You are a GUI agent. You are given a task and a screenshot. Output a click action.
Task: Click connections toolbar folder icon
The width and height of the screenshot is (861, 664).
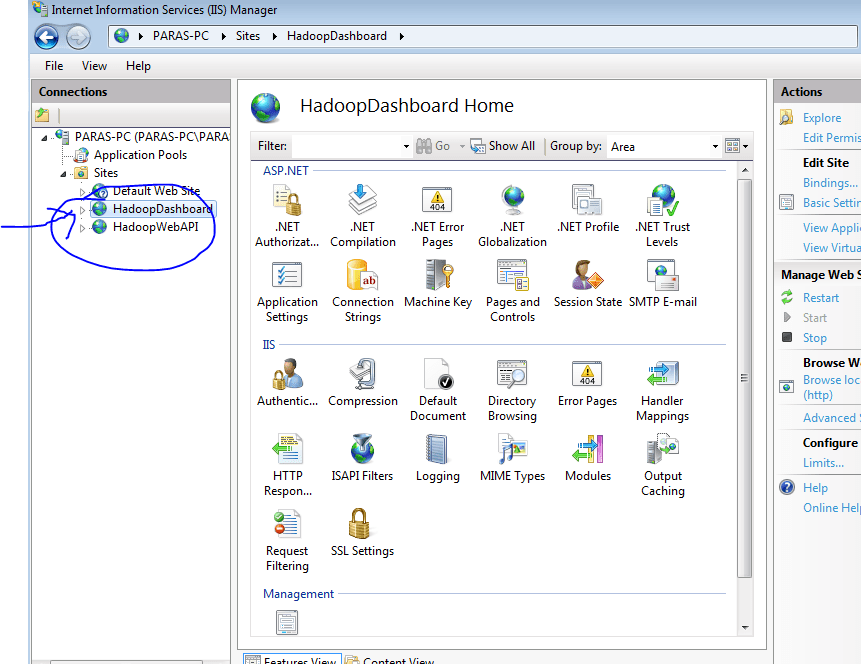pos(42,115)
